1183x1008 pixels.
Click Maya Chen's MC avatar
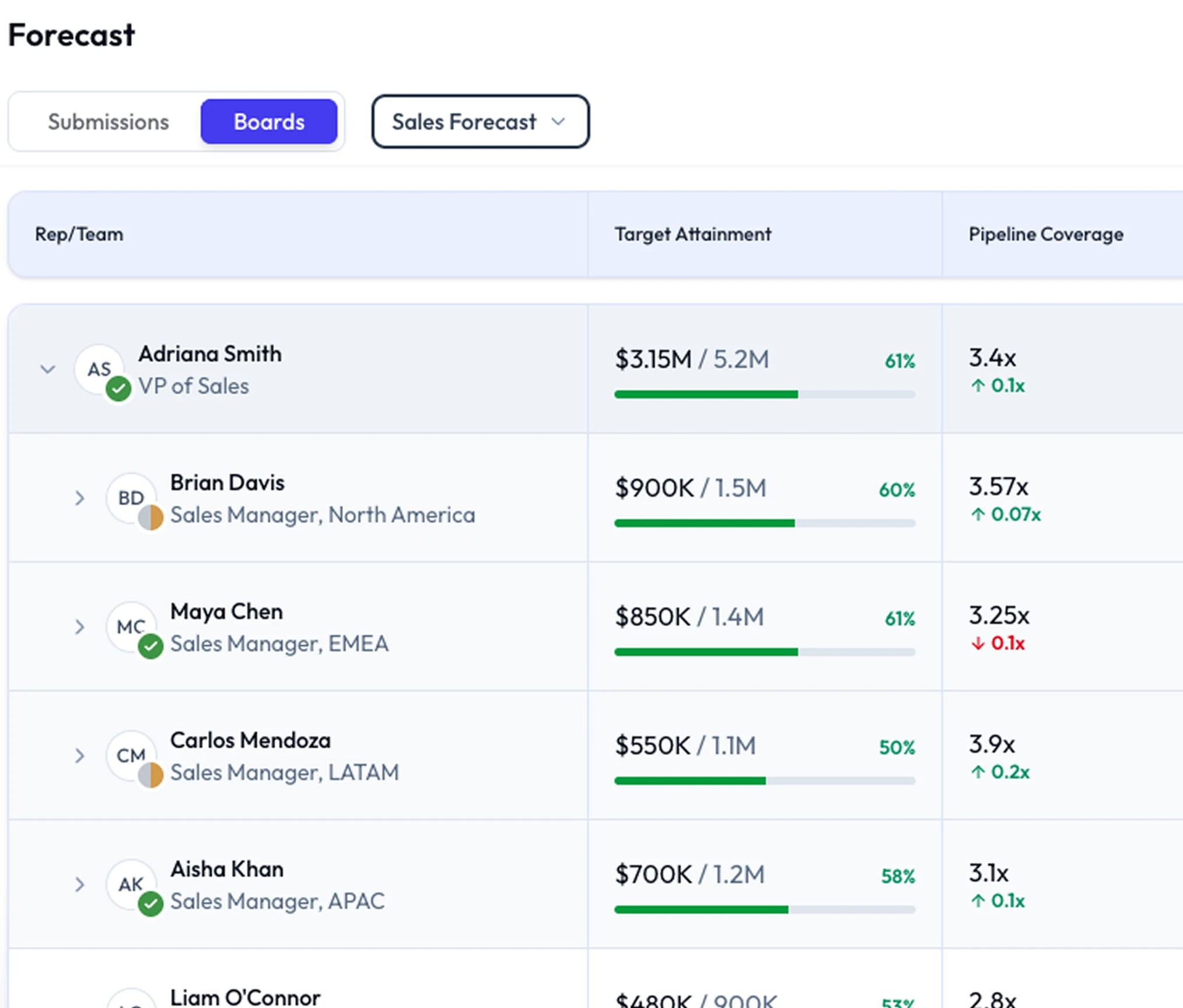(131, 626)
